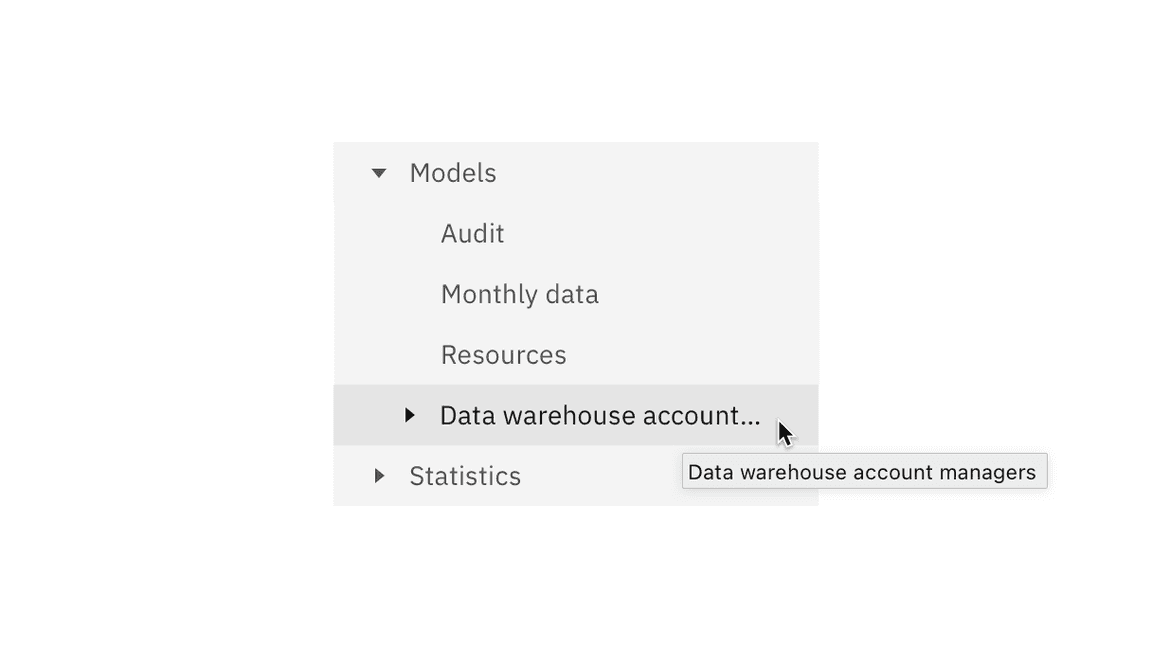Click the downward triangle beside Models
Screen dimensions: 1152x648
pos(379,173)
